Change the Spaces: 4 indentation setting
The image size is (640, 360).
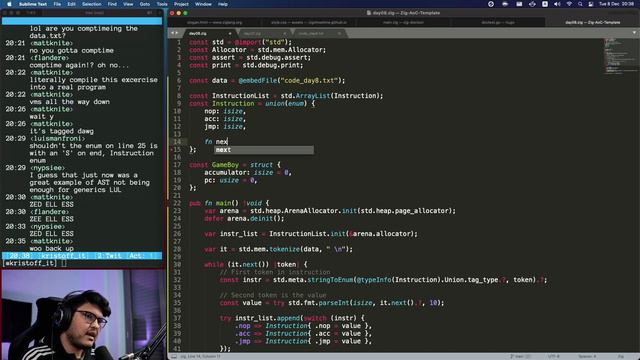pos(587,356)
